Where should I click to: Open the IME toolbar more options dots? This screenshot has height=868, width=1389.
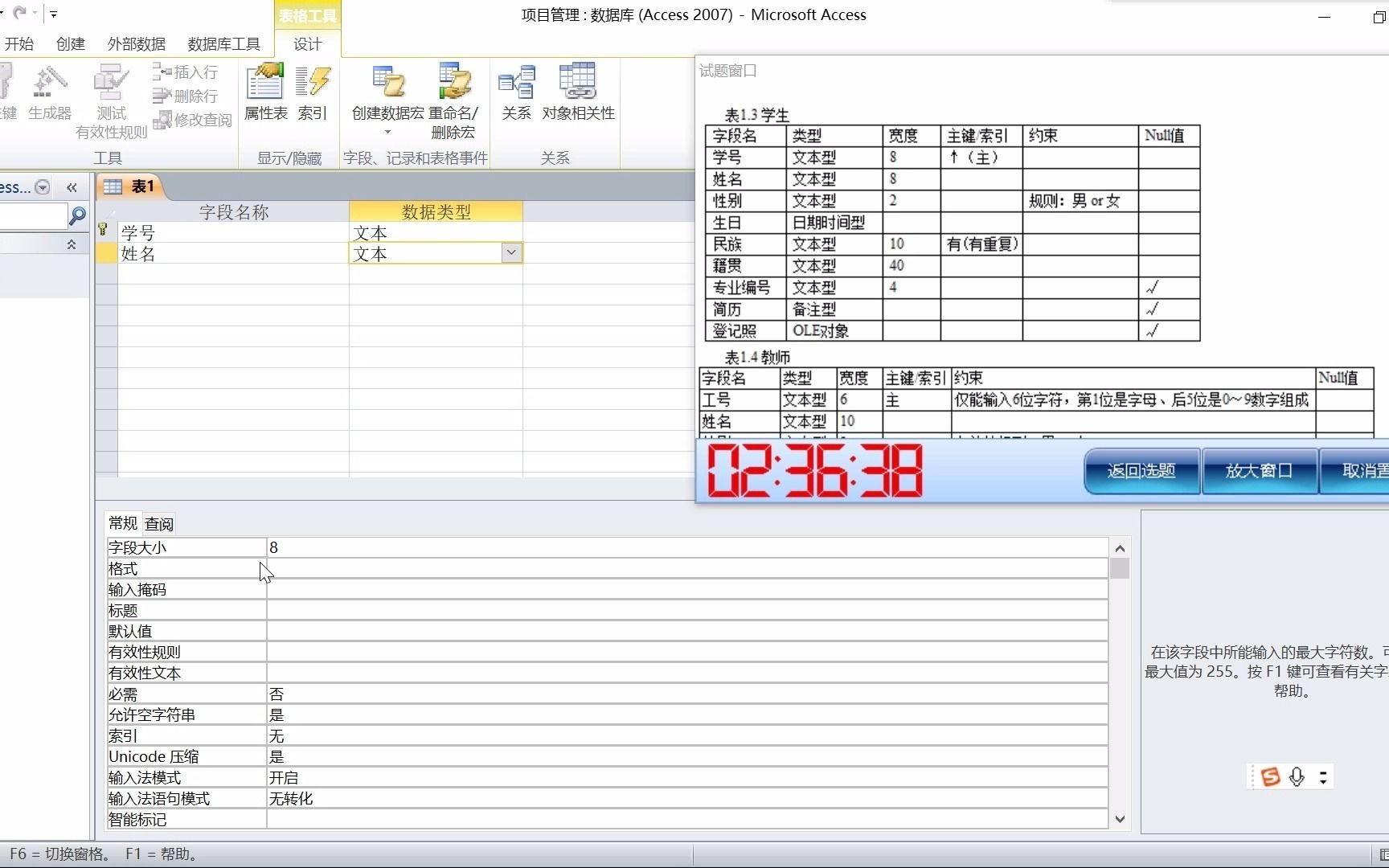tap(1323, 776)
